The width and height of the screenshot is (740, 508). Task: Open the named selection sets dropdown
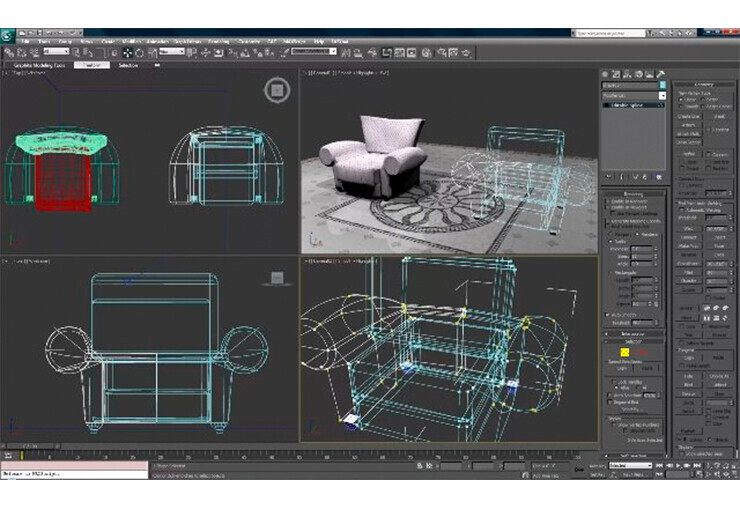314,51
